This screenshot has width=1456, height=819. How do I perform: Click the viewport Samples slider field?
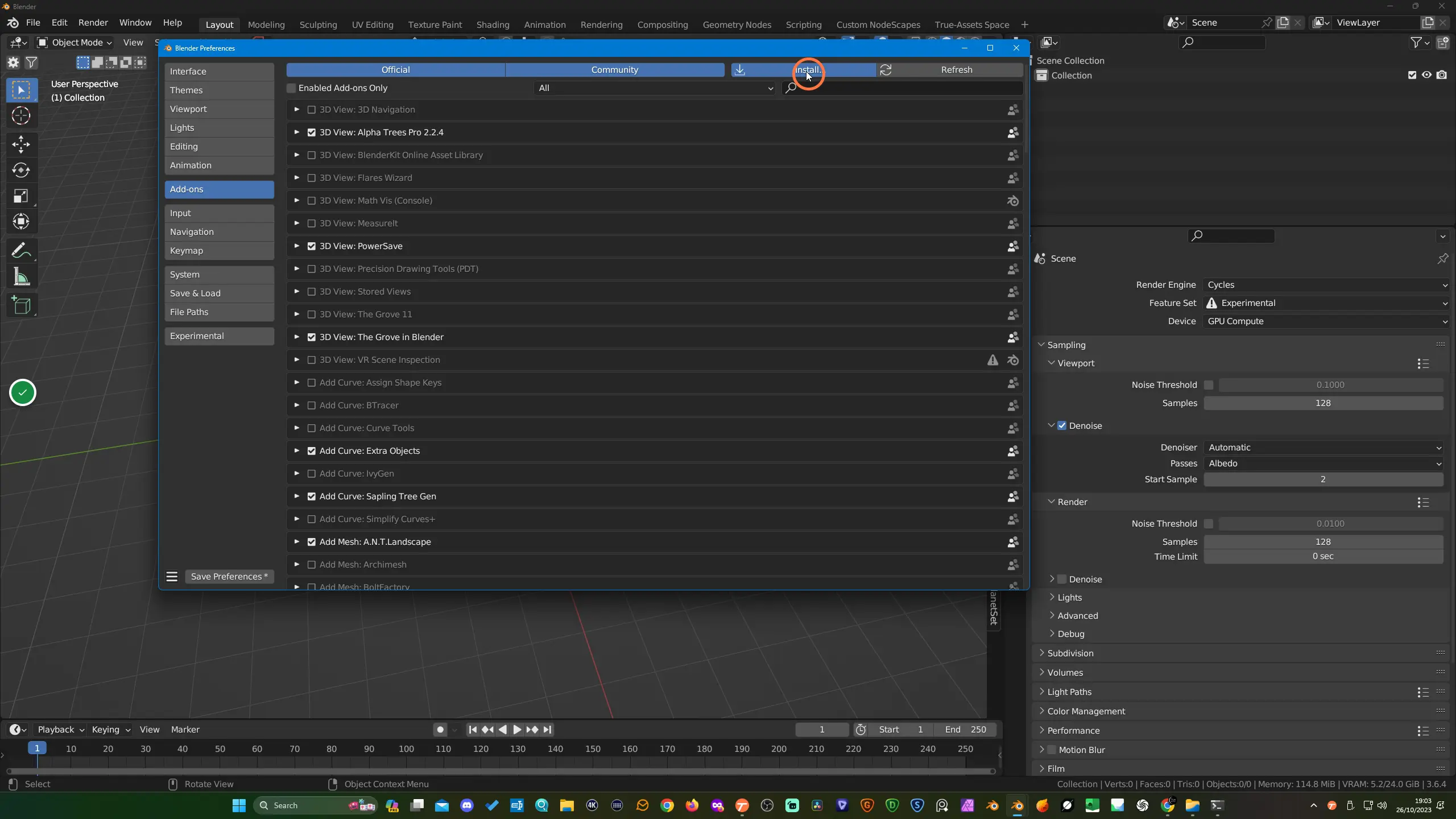1323,403
